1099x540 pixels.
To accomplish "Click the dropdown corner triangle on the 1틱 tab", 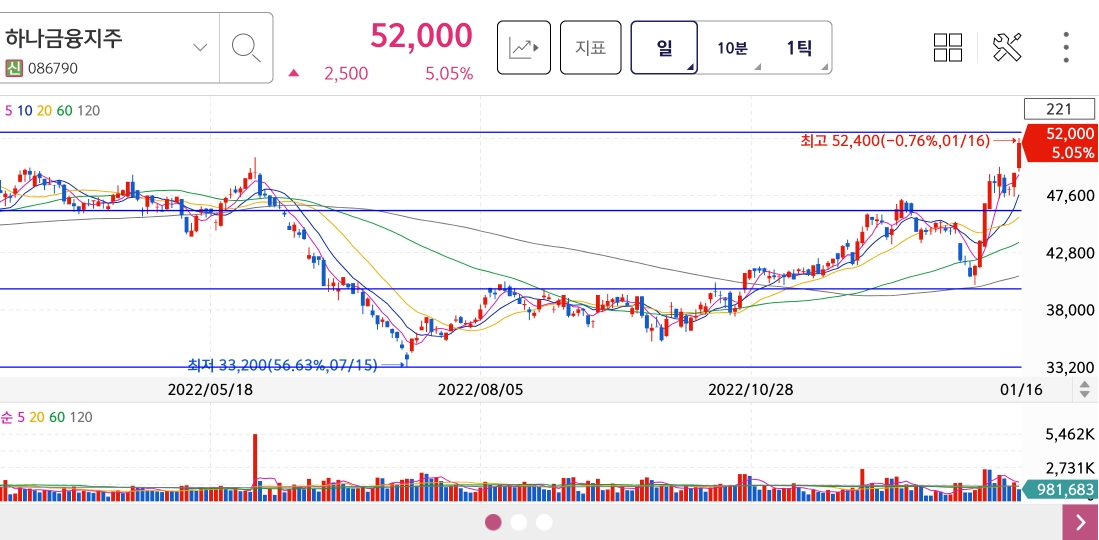I will click(x=825, y=67).
